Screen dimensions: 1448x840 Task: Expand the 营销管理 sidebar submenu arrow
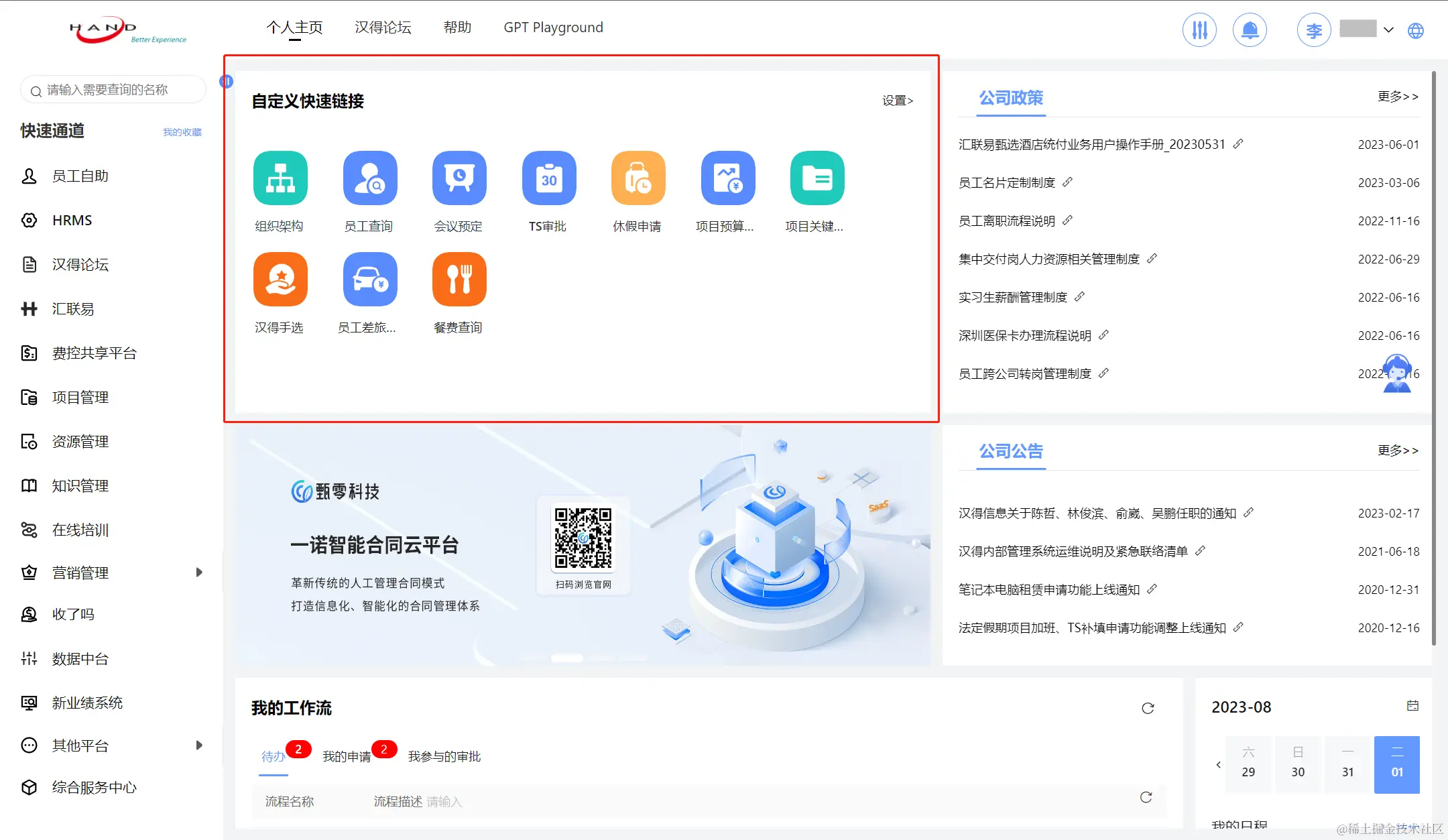coord(199,573)
